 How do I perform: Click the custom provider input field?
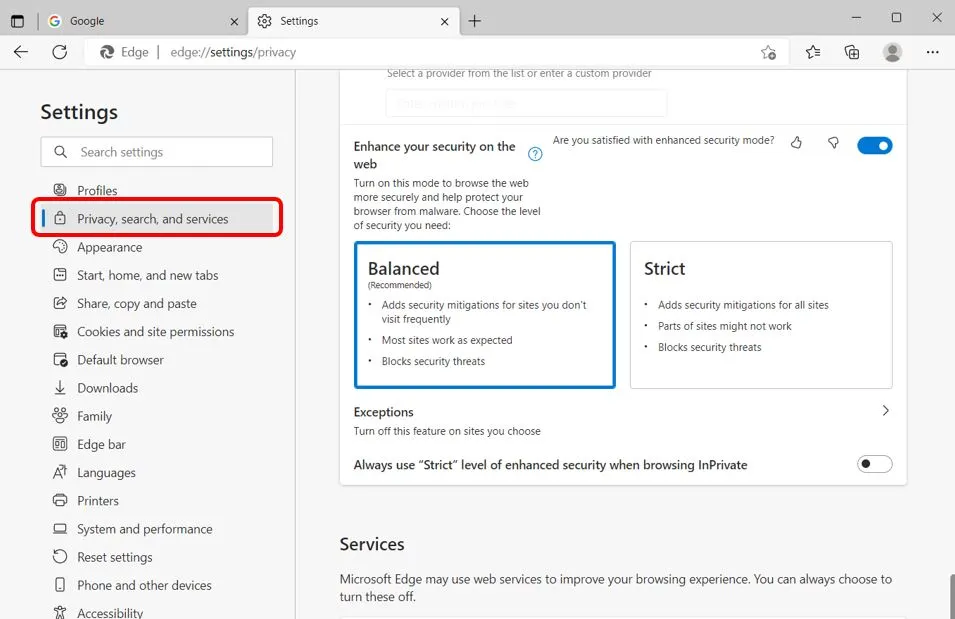tap(526, 103)
